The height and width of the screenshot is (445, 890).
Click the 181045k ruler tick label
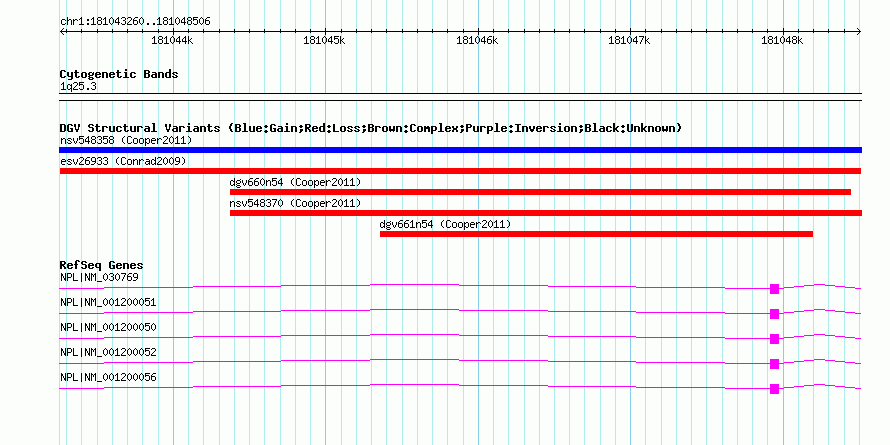click(x=325, y=40)
